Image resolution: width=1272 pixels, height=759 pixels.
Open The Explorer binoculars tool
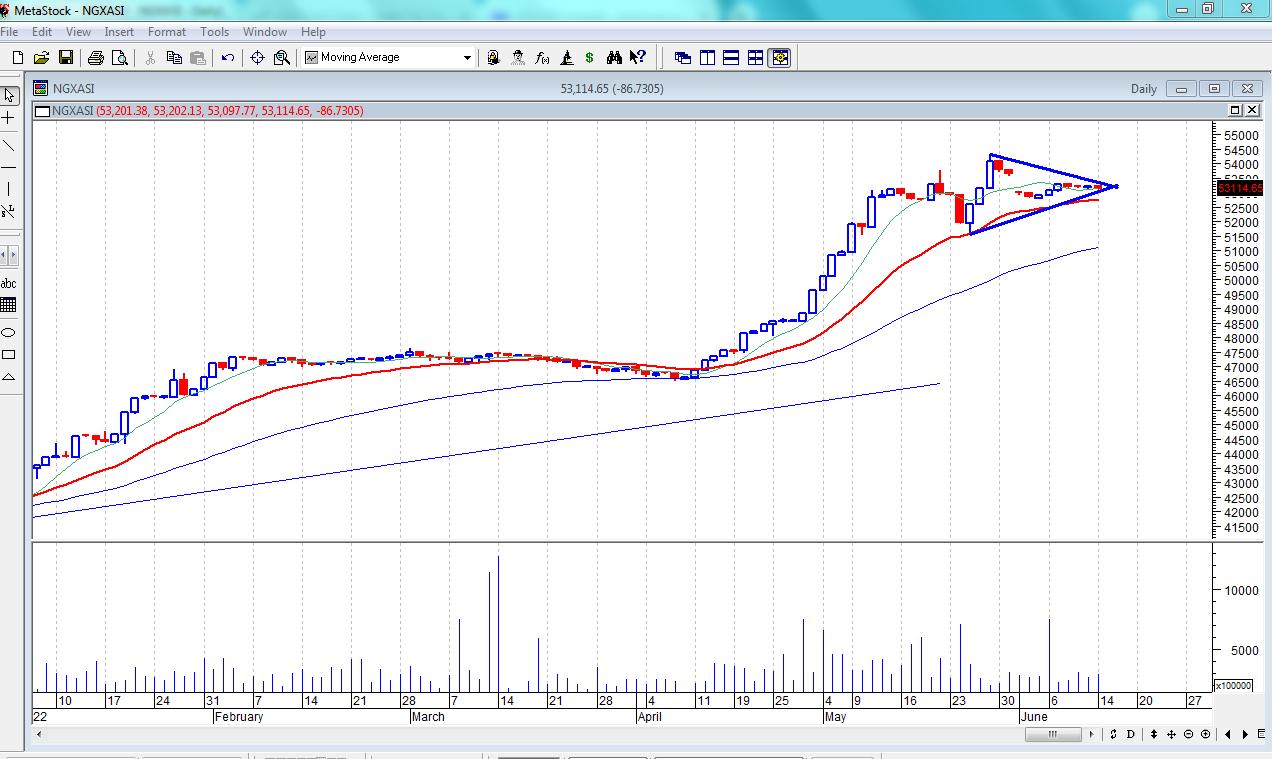pyautogui.click(x=614, y=58)
